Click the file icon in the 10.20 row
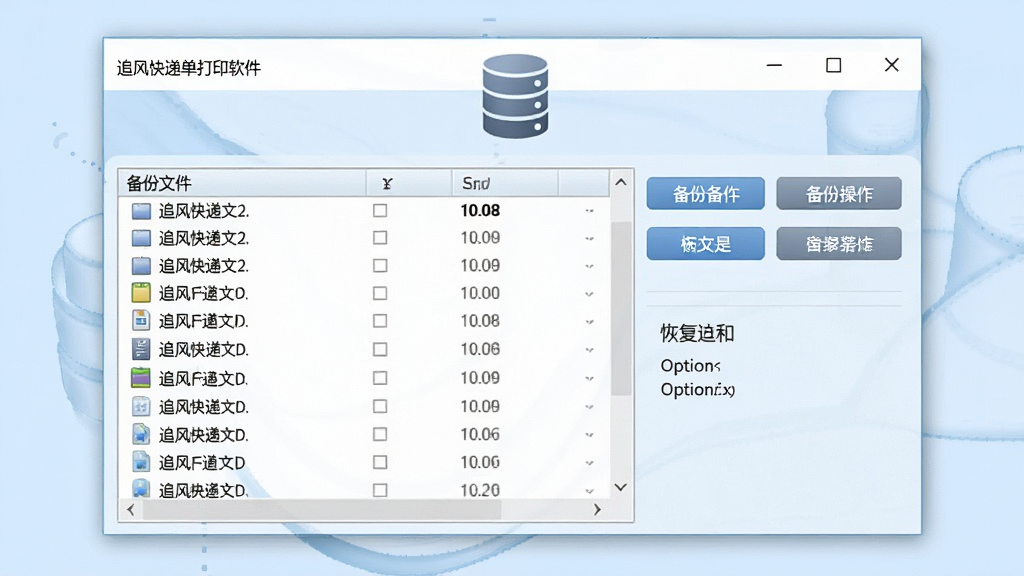Screen dimensions: 1024x576 [x=141, y=488]
